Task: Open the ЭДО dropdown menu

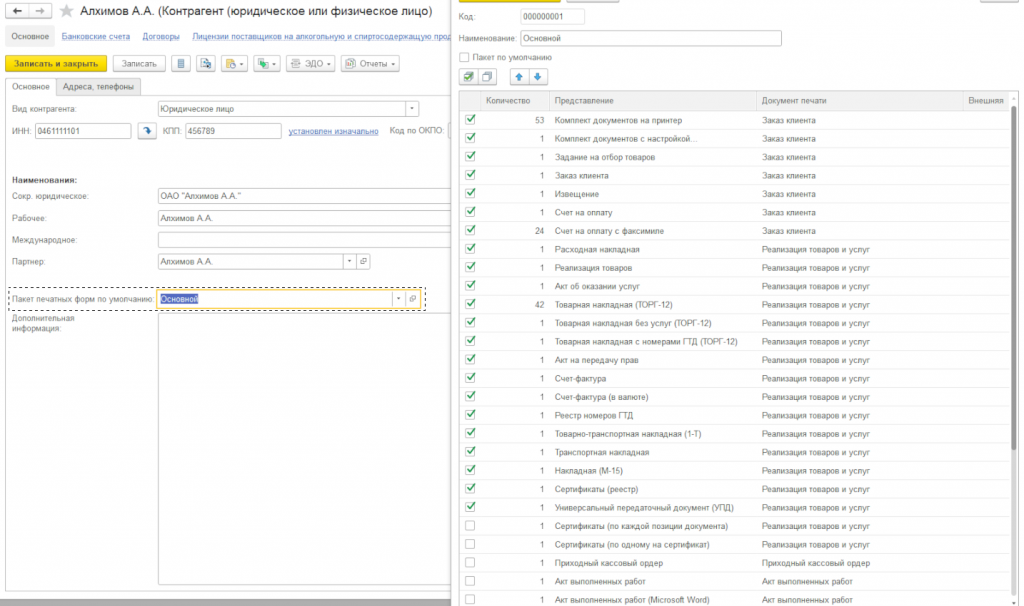Action: (309, 64)
